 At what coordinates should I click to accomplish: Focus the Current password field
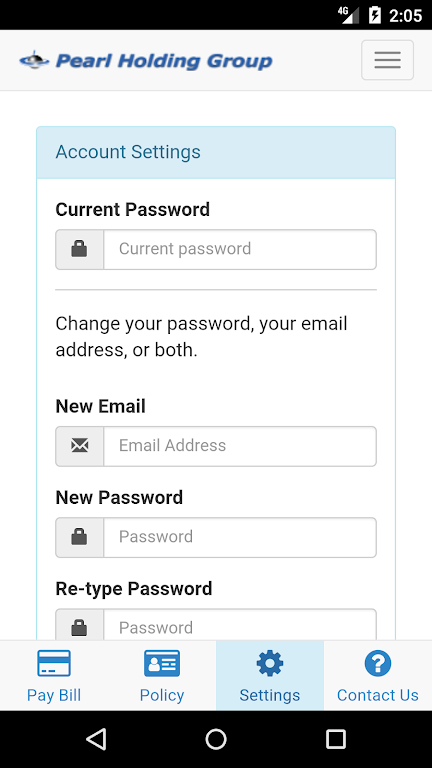240,249
